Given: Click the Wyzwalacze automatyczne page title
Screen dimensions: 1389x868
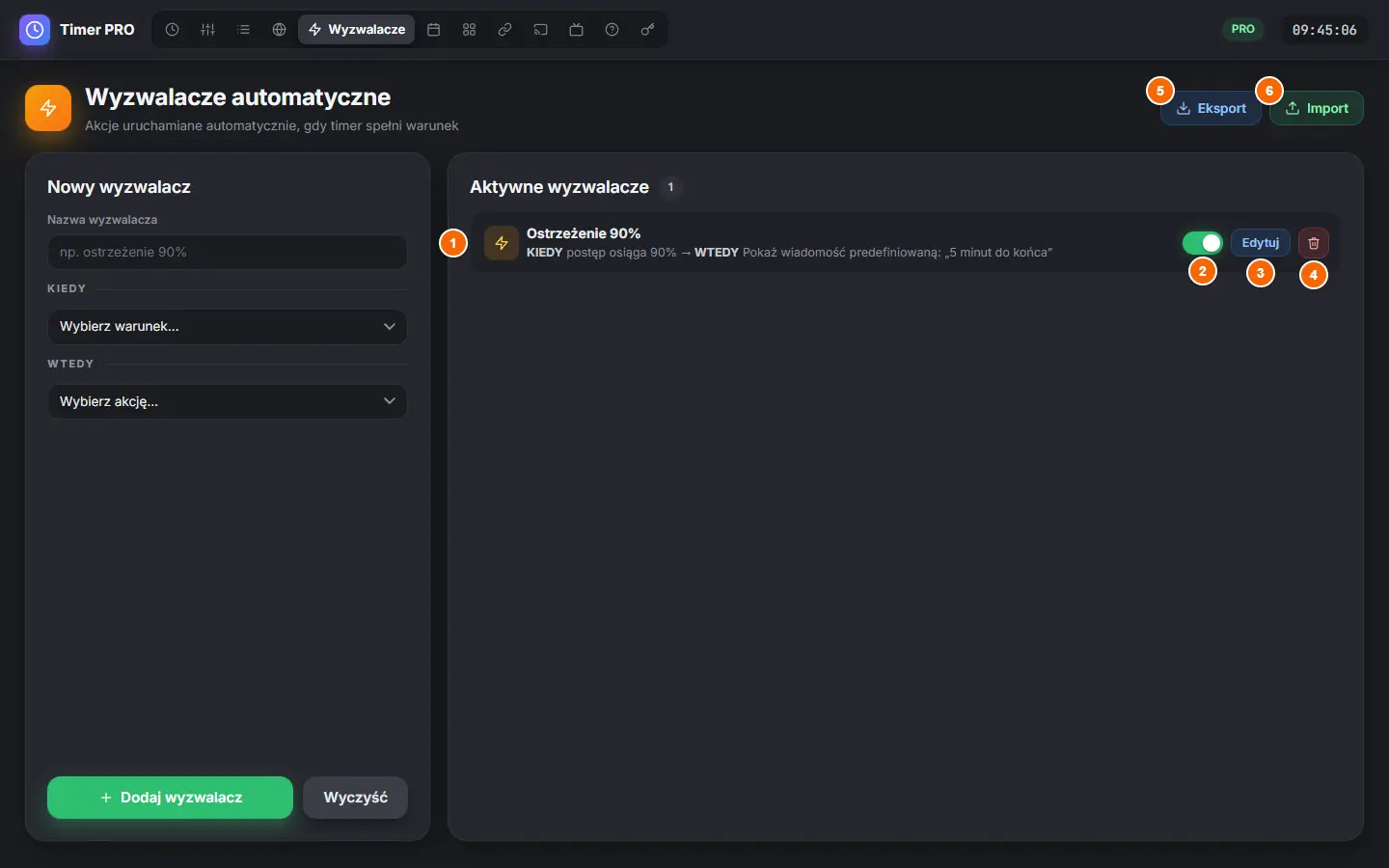Looking at the screenshot, I should point(237,96).
